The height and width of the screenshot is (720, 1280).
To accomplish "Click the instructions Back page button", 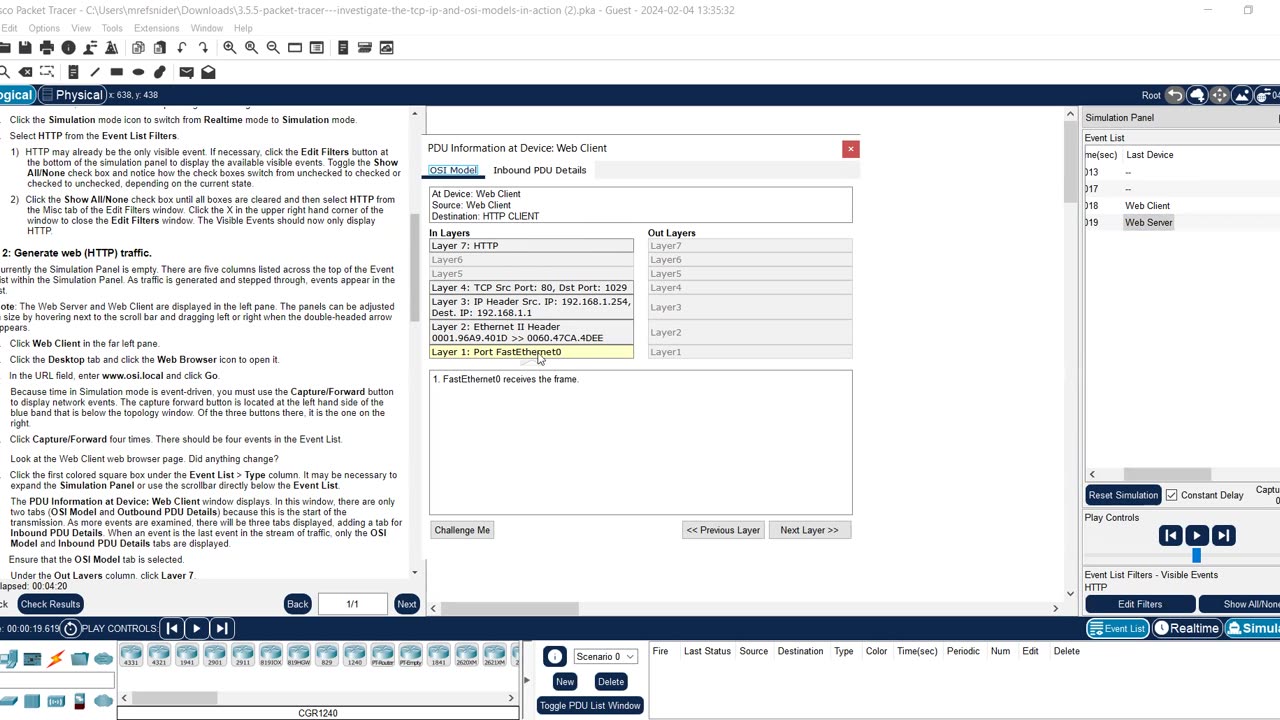I will (x=298, y=604).
